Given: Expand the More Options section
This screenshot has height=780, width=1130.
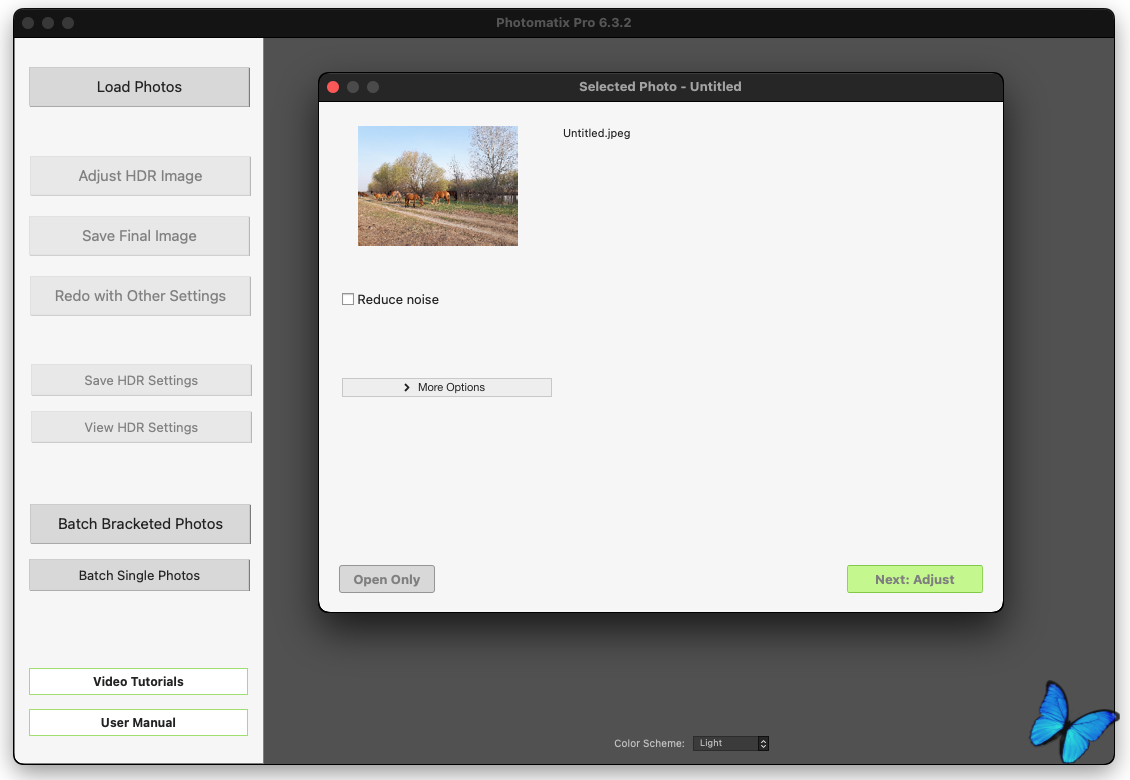Looking at the screenshot, I should click(x=447, y=387).
